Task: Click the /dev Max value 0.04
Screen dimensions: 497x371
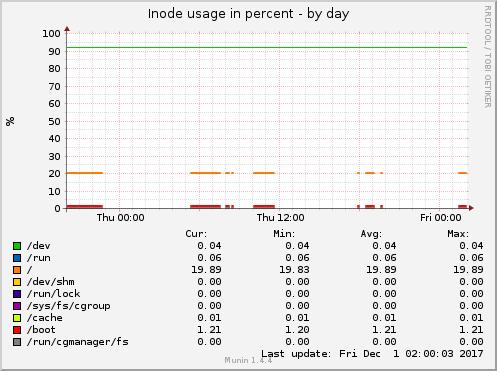Action: (471, 246)
